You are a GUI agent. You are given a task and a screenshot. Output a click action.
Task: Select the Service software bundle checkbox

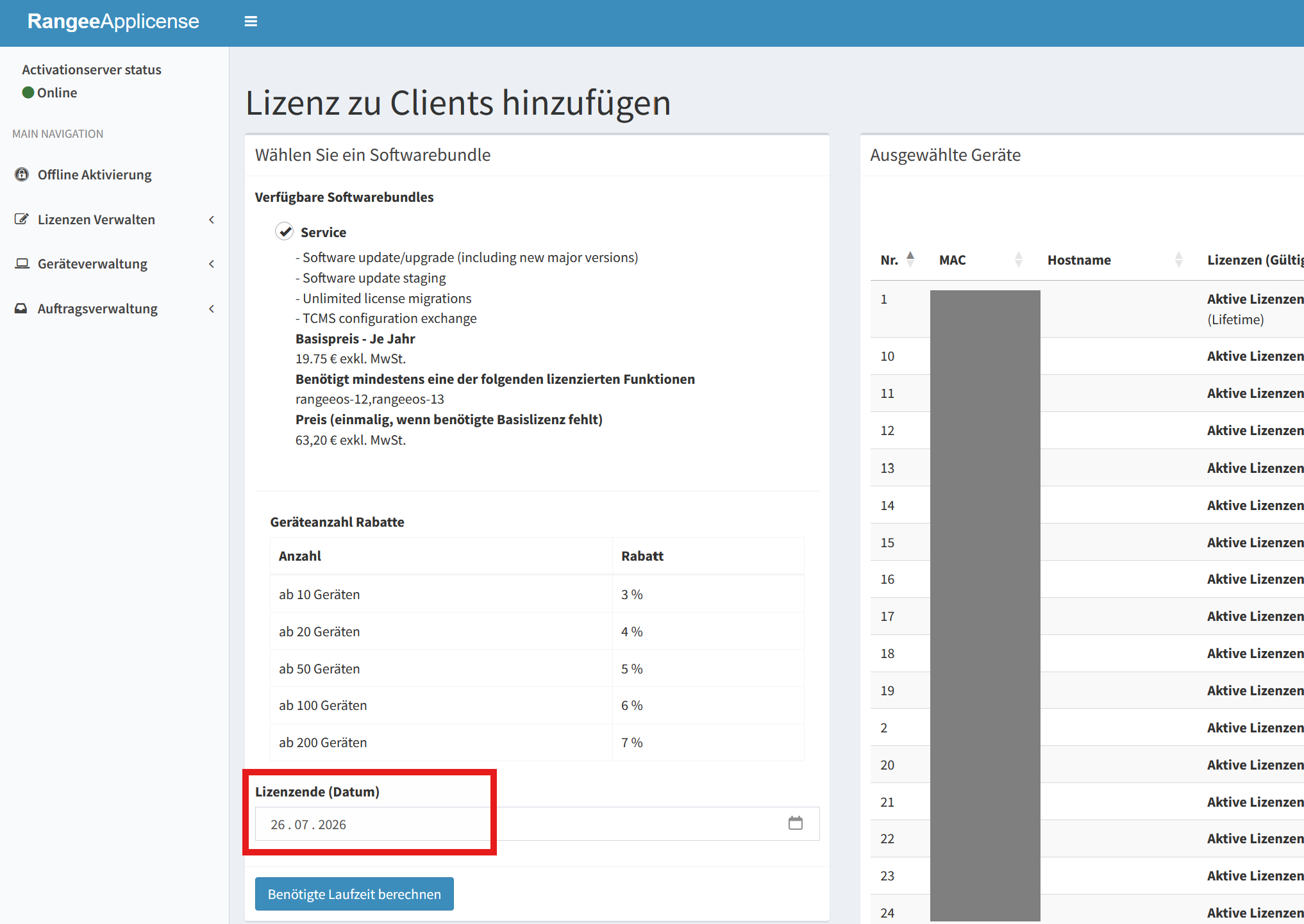285,231
